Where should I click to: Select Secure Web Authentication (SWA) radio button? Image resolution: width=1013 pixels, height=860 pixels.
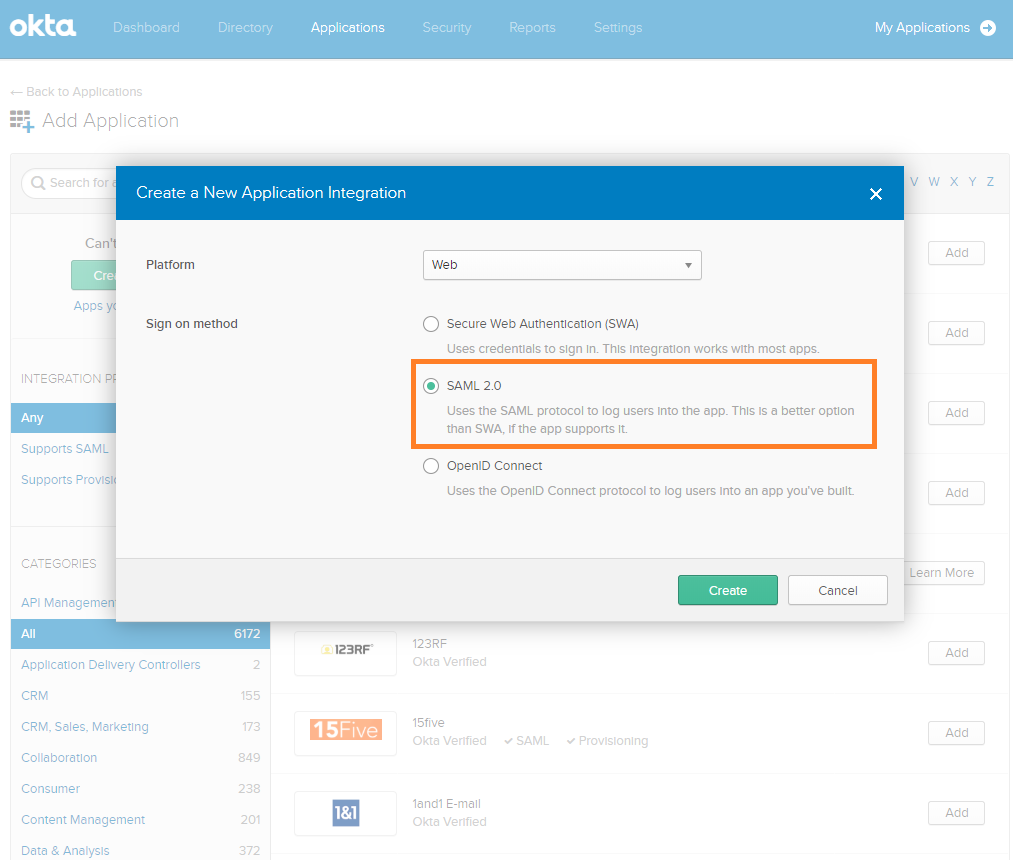pos(431,324)
